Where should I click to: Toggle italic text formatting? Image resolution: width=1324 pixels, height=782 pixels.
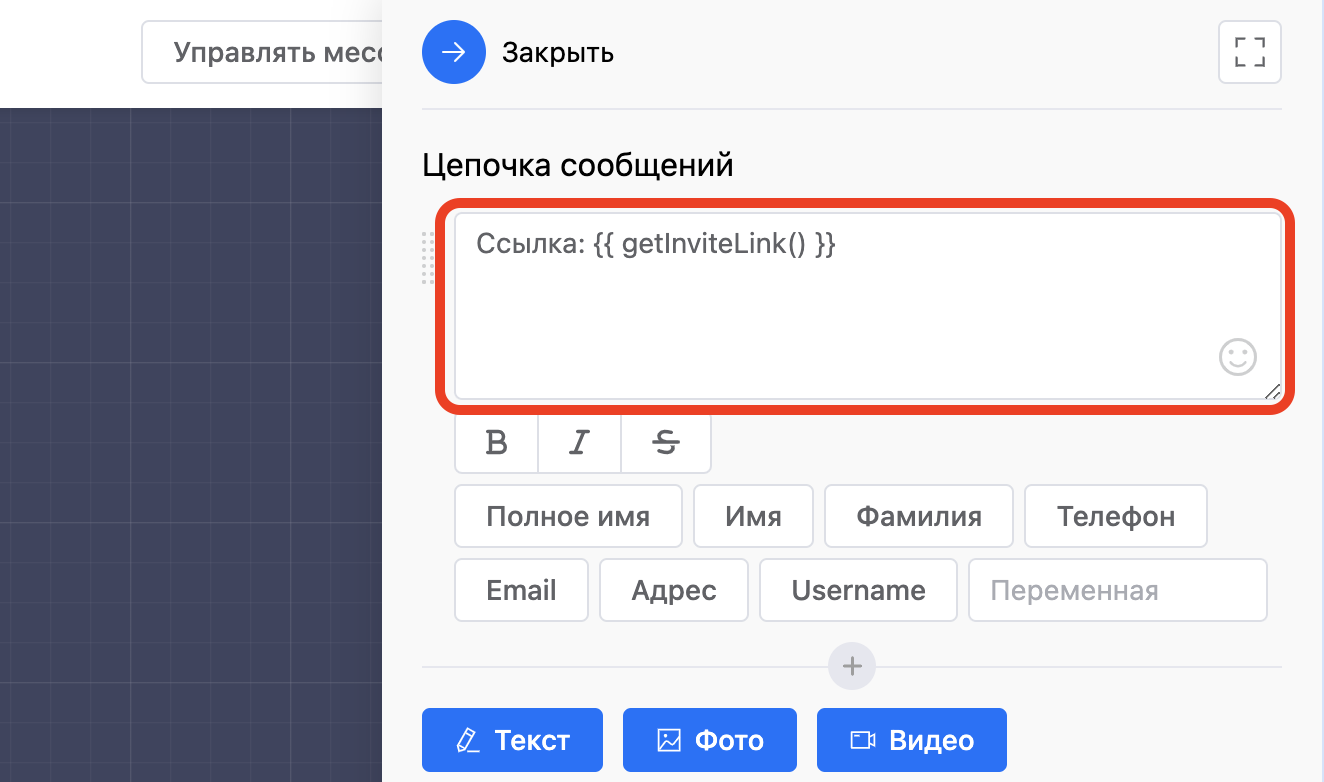tap(579, 443)
